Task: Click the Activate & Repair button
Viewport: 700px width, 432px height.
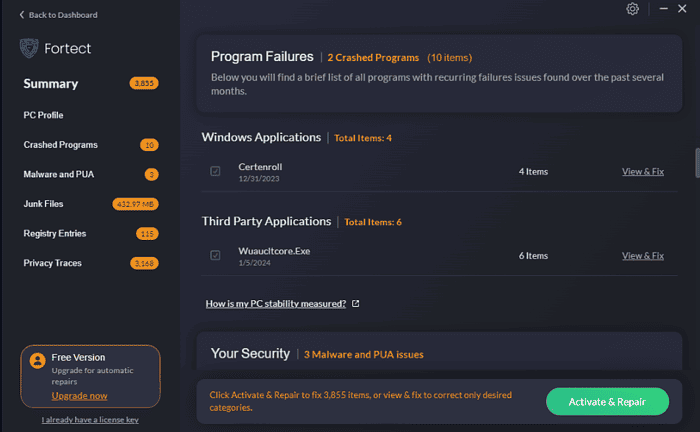Action: [x=607, y=402]
